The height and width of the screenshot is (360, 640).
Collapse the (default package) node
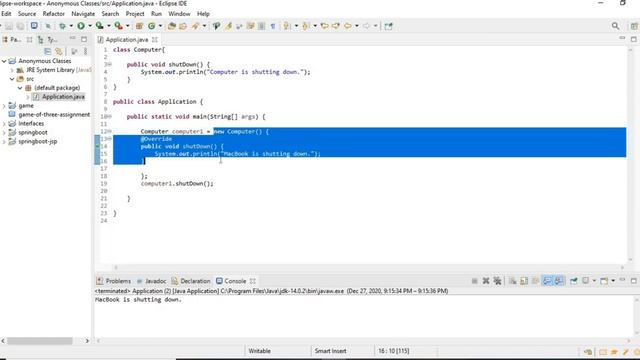coord(20,88)
